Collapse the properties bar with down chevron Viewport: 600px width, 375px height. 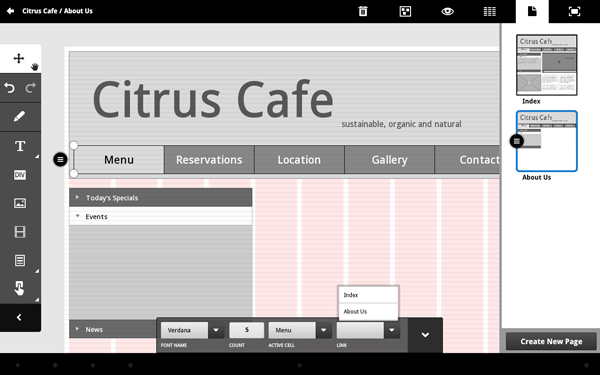coord(425,335)
